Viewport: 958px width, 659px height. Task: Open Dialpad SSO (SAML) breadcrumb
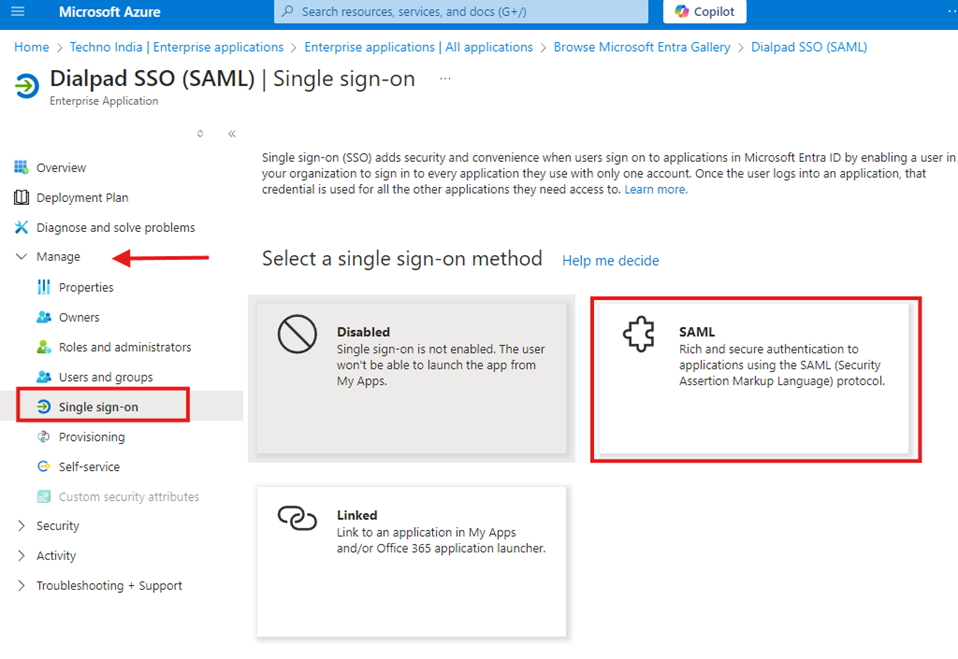[809, 47]
